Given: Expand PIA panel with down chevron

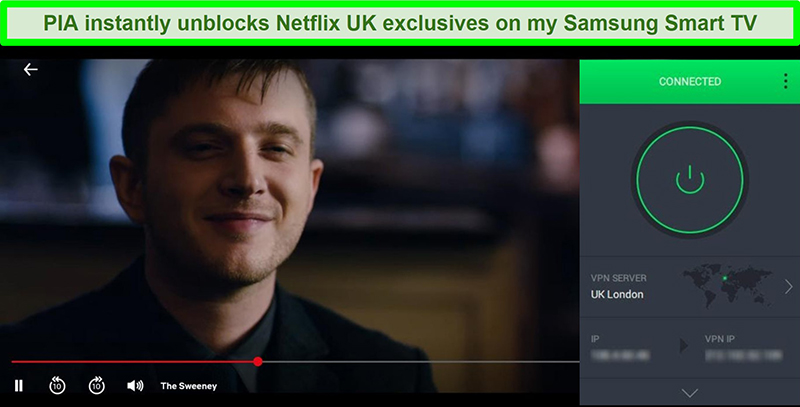Looking at the screenshot, I should [x=690, y=393].
